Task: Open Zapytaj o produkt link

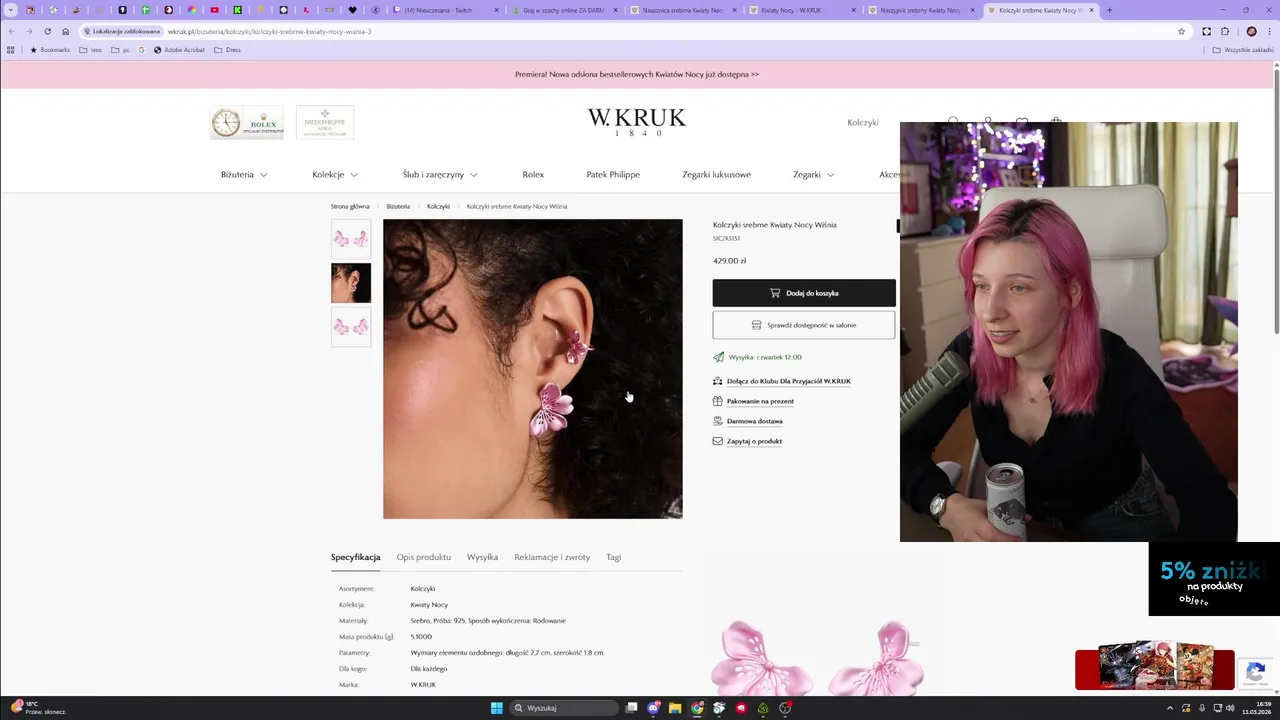Action: point(754,441)
